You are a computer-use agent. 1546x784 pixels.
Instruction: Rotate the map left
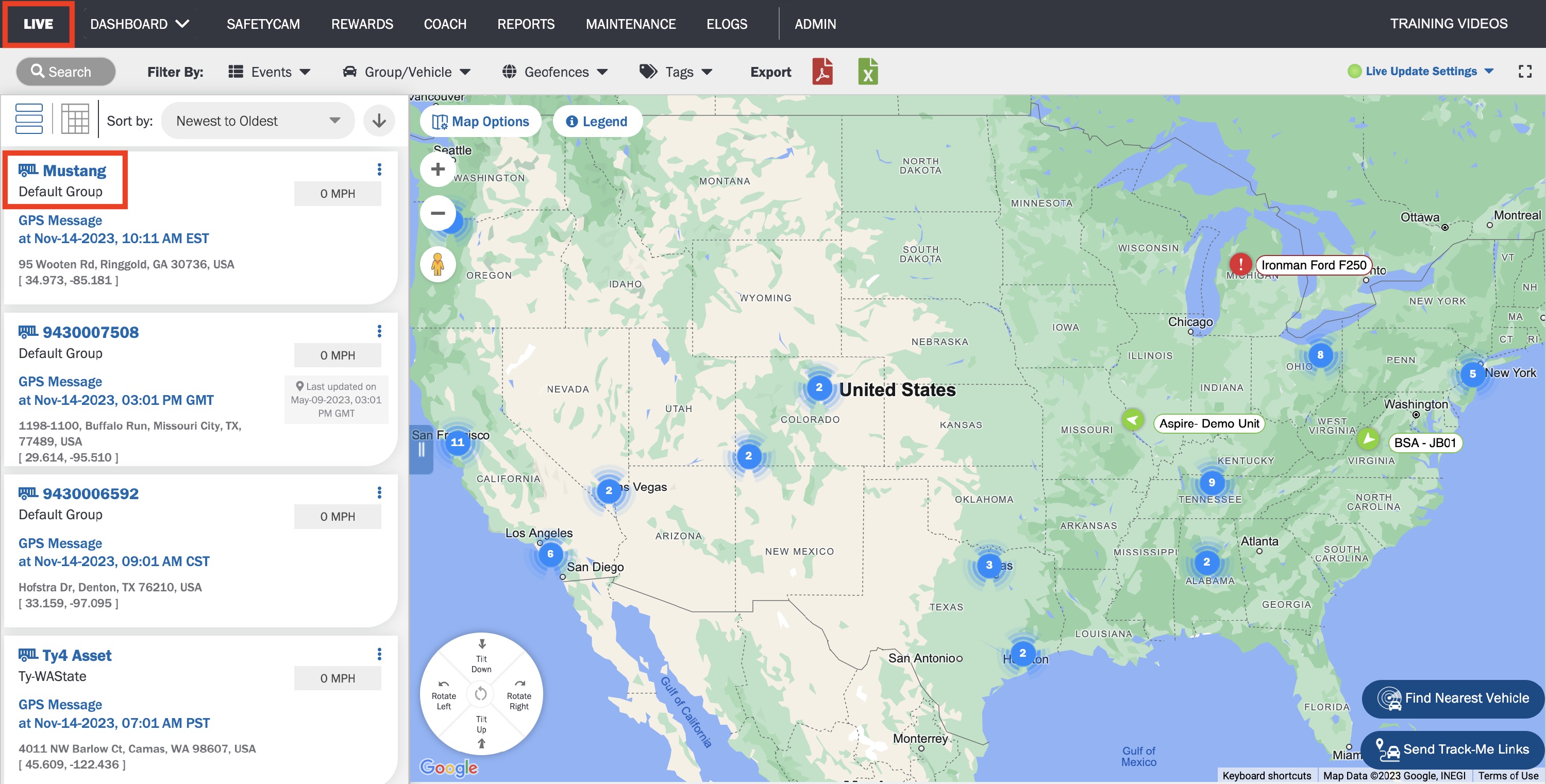(x=444, y=696)
